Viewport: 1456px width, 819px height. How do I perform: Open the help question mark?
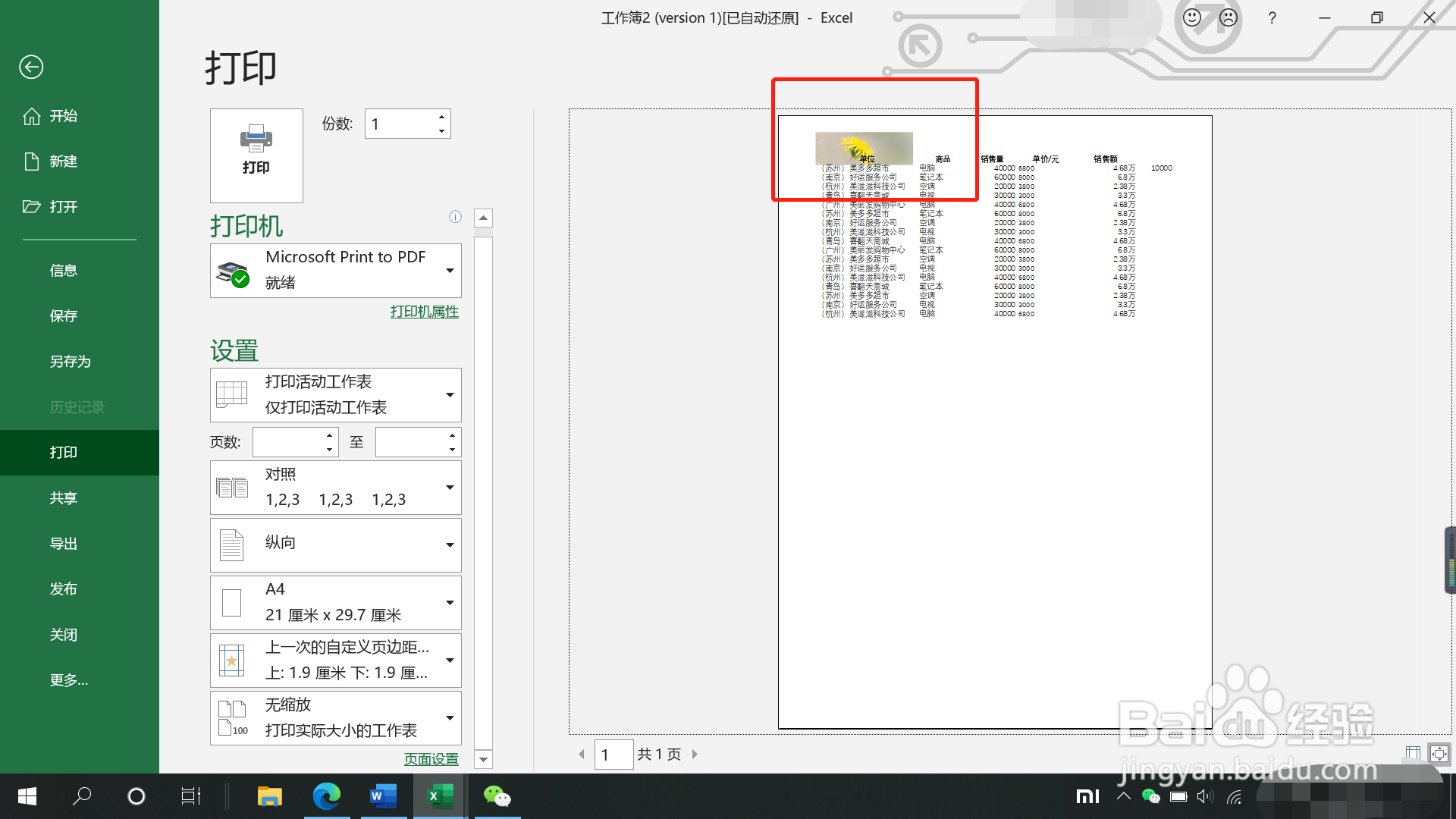[1272, 17]
